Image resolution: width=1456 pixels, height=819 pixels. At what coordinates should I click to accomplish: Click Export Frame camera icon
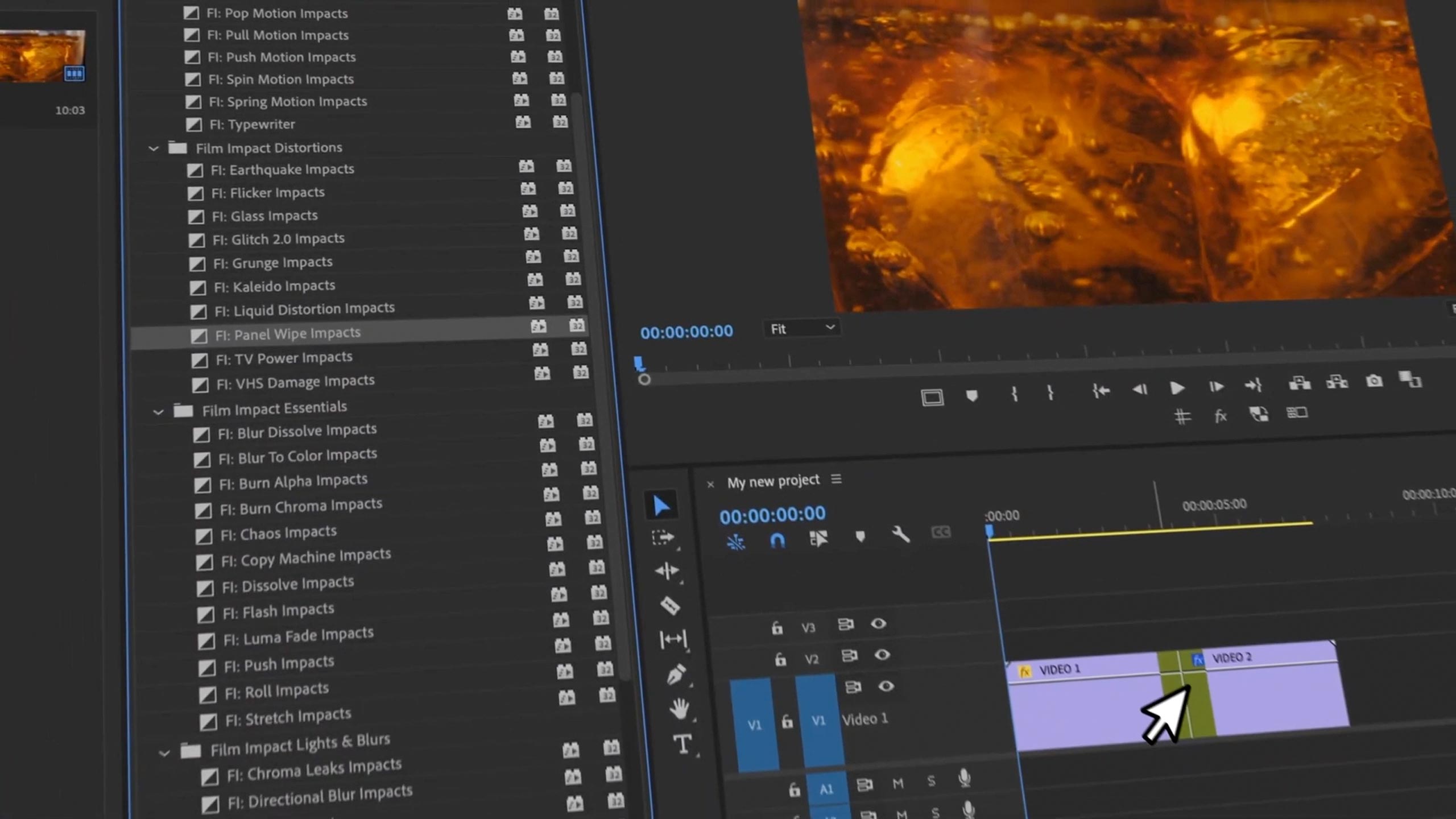[x=1374, y=381]
